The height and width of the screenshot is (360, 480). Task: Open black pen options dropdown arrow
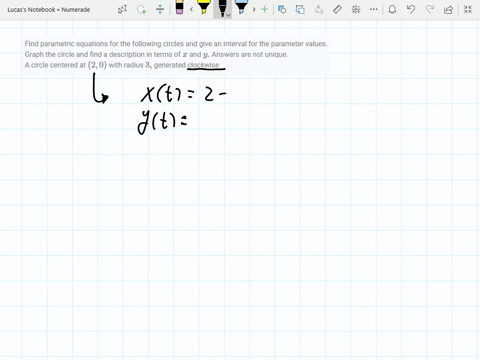(x=228, y=15)
